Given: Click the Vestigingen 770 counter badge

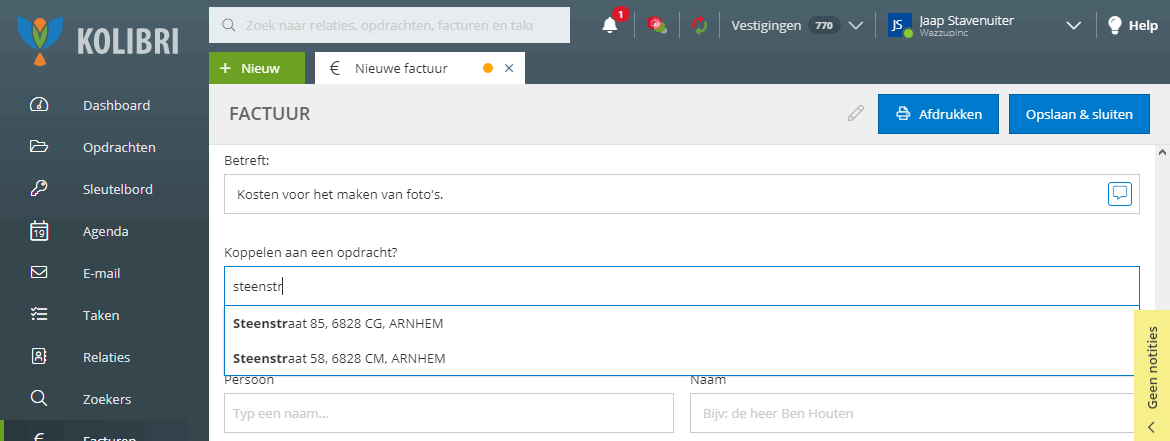Looking at the screenshot, I should point(825,25).
